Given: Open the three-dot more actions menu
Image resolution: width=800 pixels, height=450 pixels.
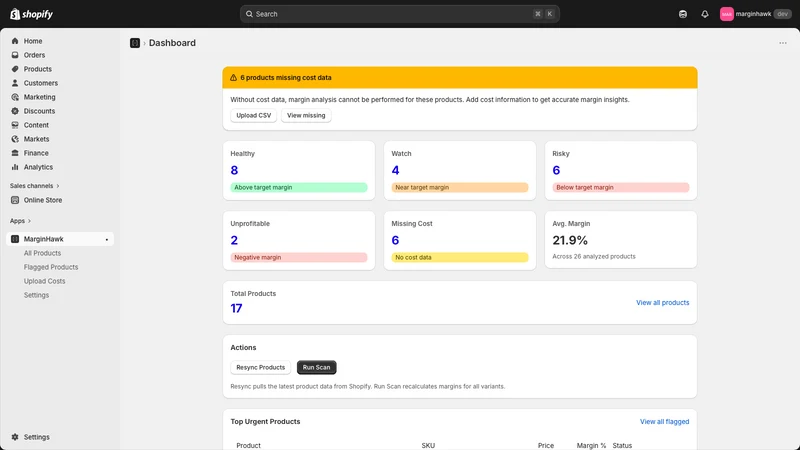Looking at the screenshot, I should (783, 43).
